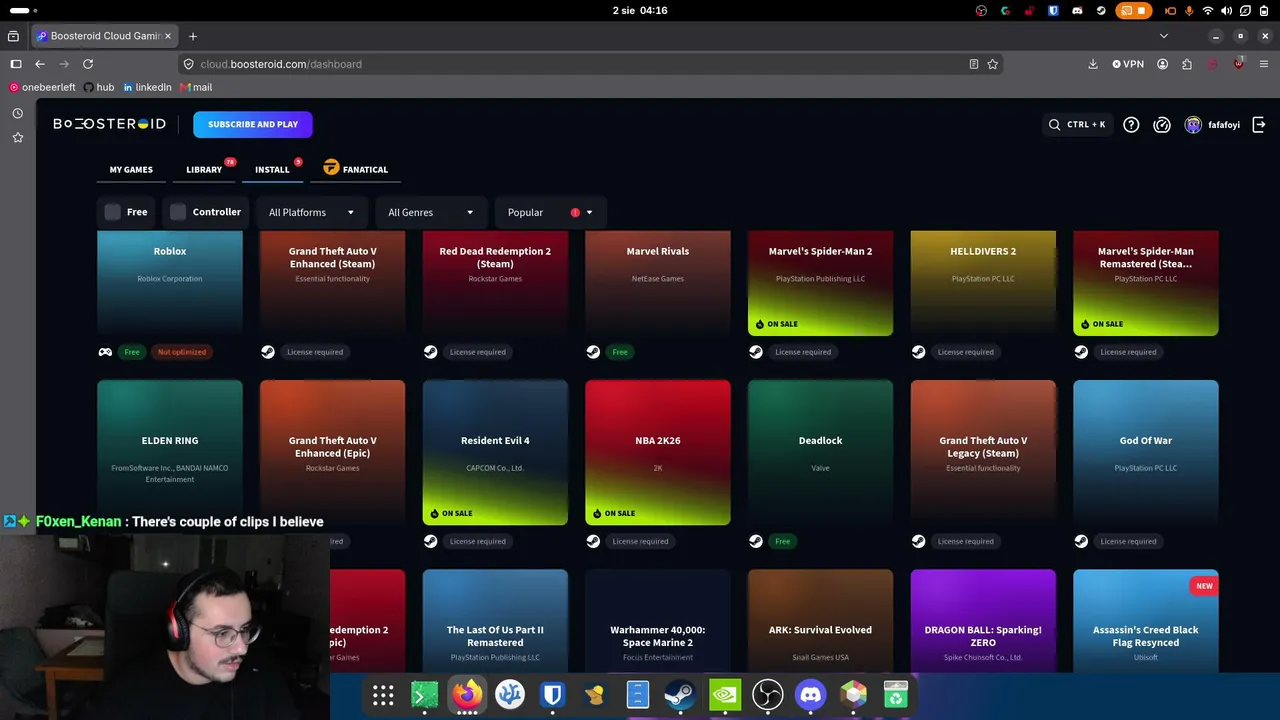This screenshot has height=720, width=1280.
Task: Open the God Of War game card
Action: [x=1146, y=452]
